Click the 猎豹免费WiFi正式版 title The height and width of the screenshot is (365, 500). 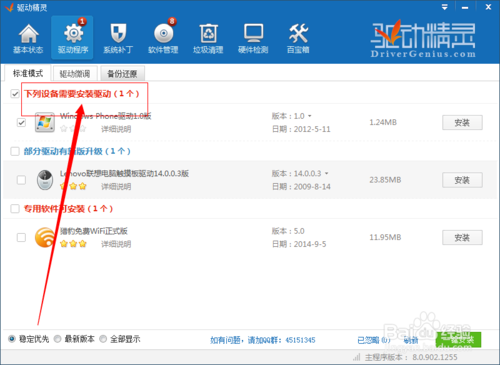click(x=94, y=231)
